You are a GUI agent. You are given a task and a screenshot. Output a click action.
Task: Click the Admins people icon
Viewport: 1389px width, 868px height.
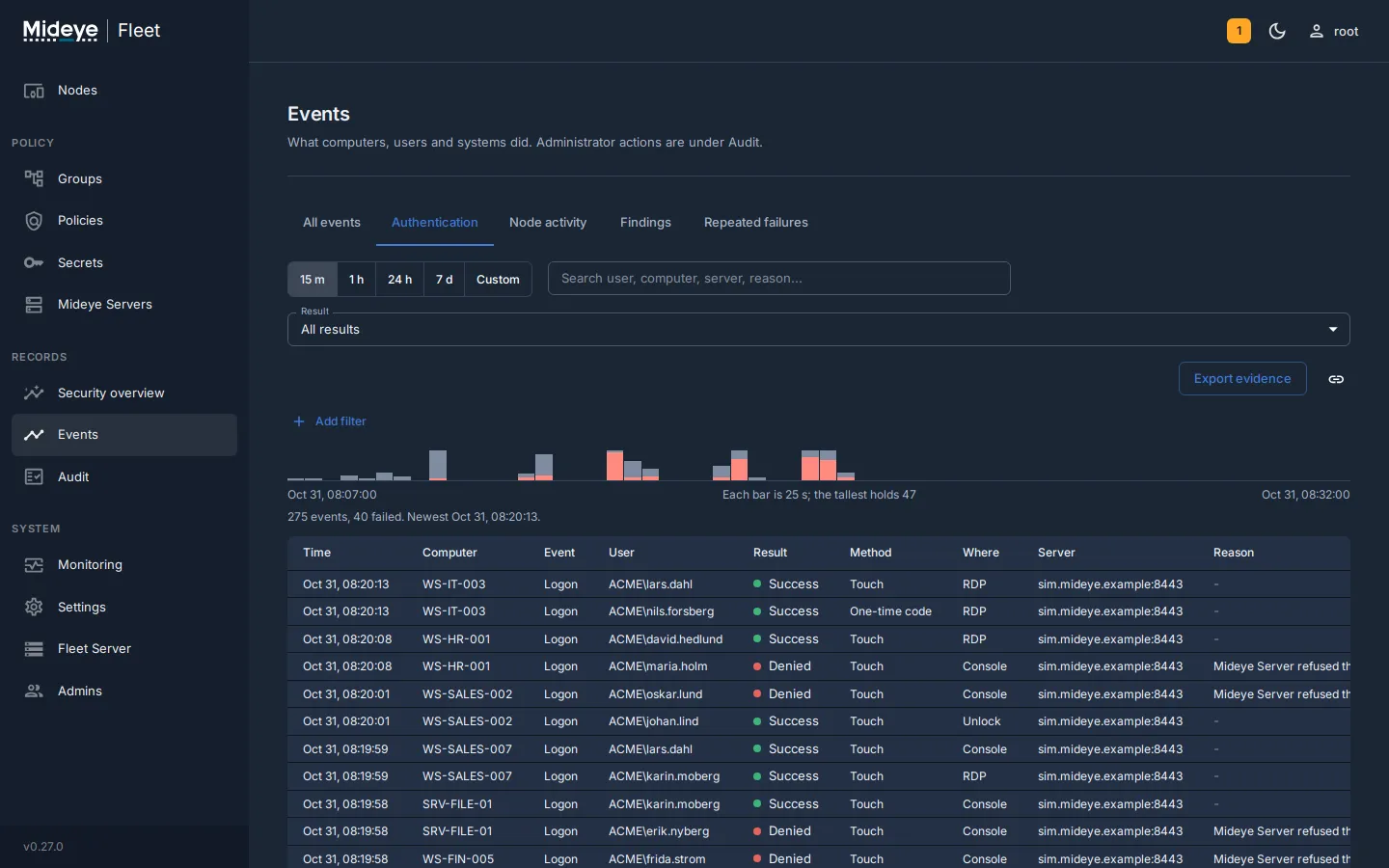click(34, 692)
